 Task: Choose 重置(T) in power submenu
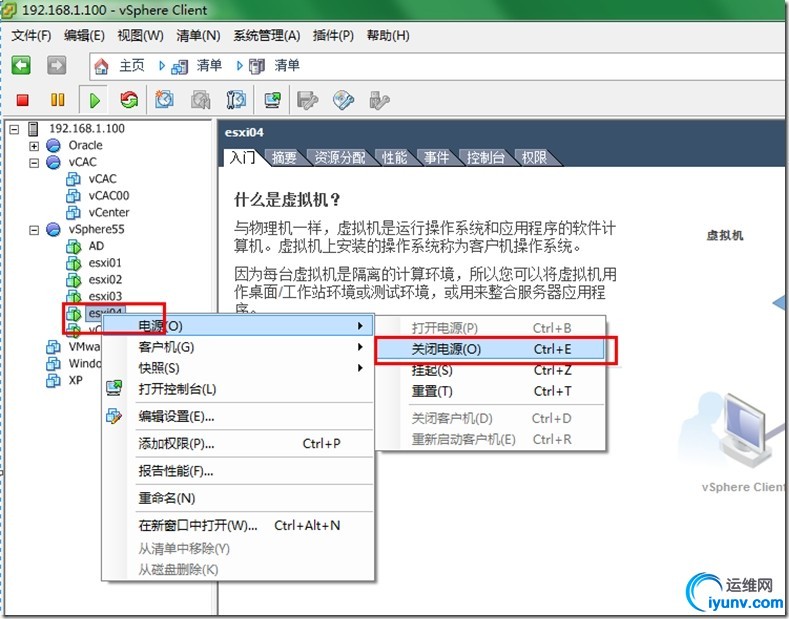(x=490, y=391)
